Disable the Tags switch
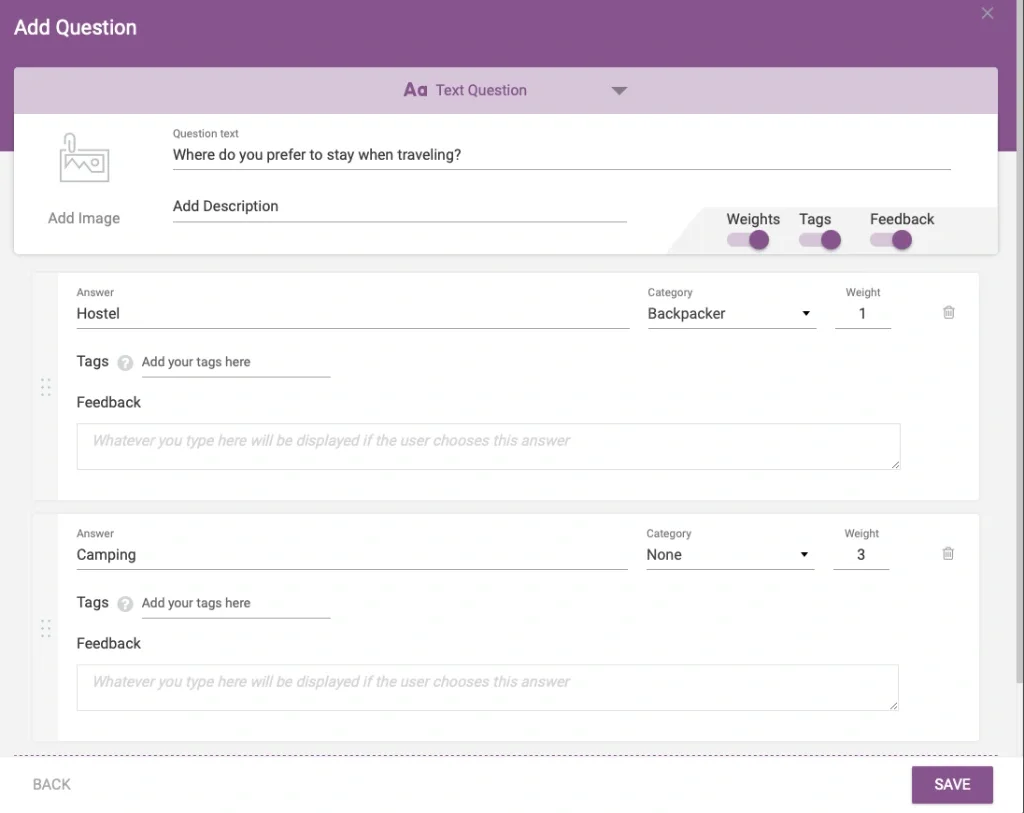This screenshot has height=813, width=1024. click(x=820, y=240)
